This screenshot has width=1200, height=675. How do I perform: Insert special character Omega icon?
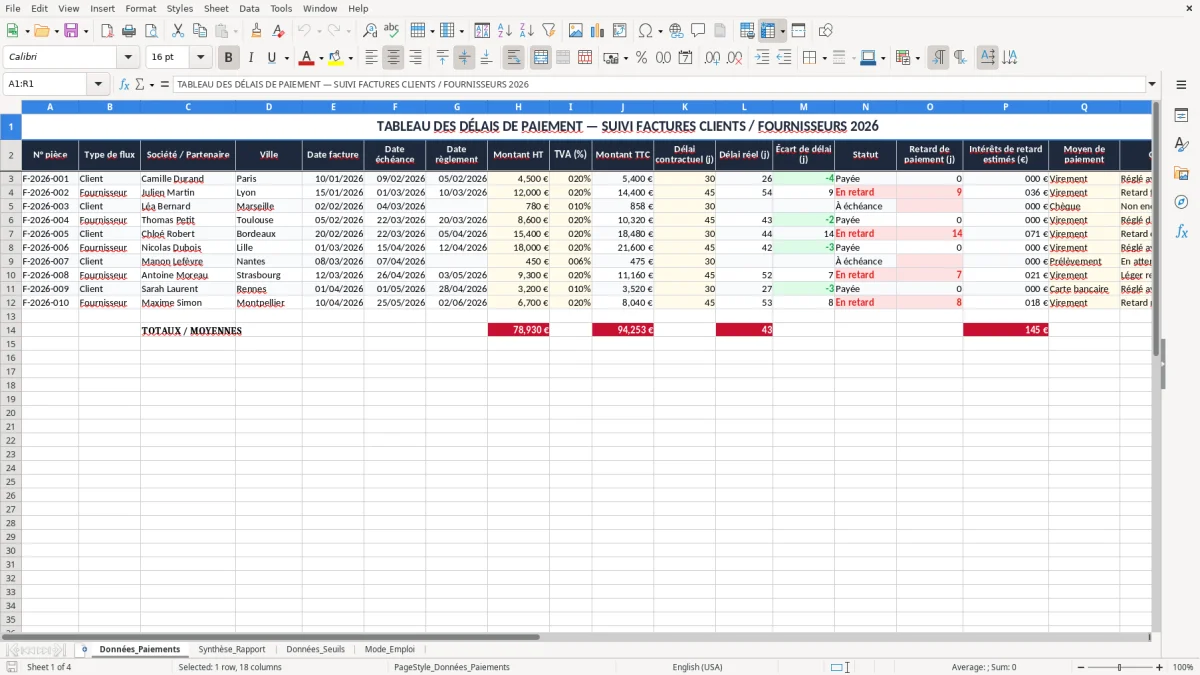(645, 31)
